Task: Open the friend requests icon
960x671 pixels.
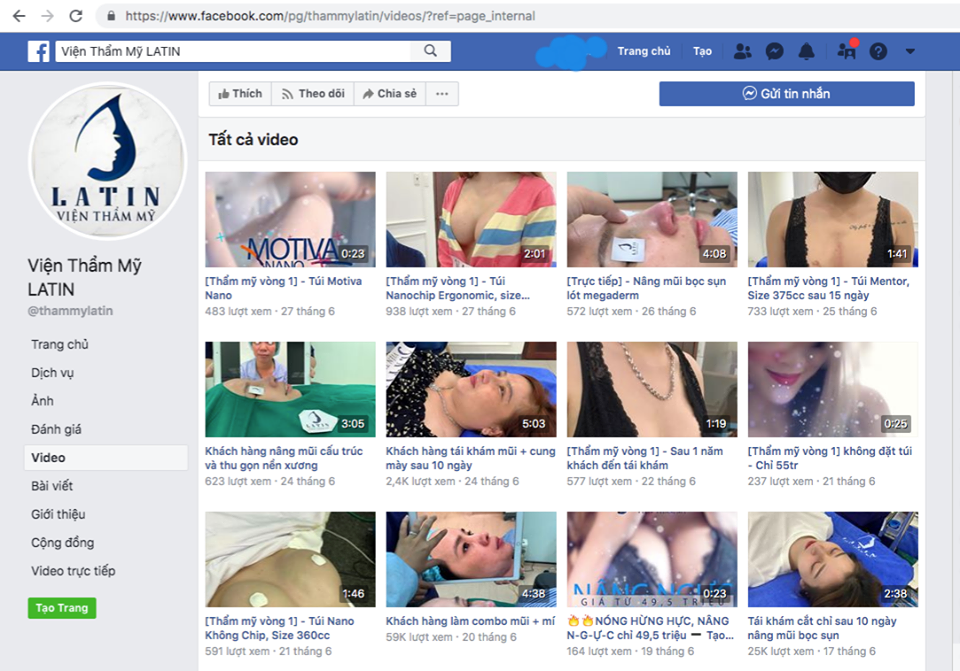Action: point(742,51)
